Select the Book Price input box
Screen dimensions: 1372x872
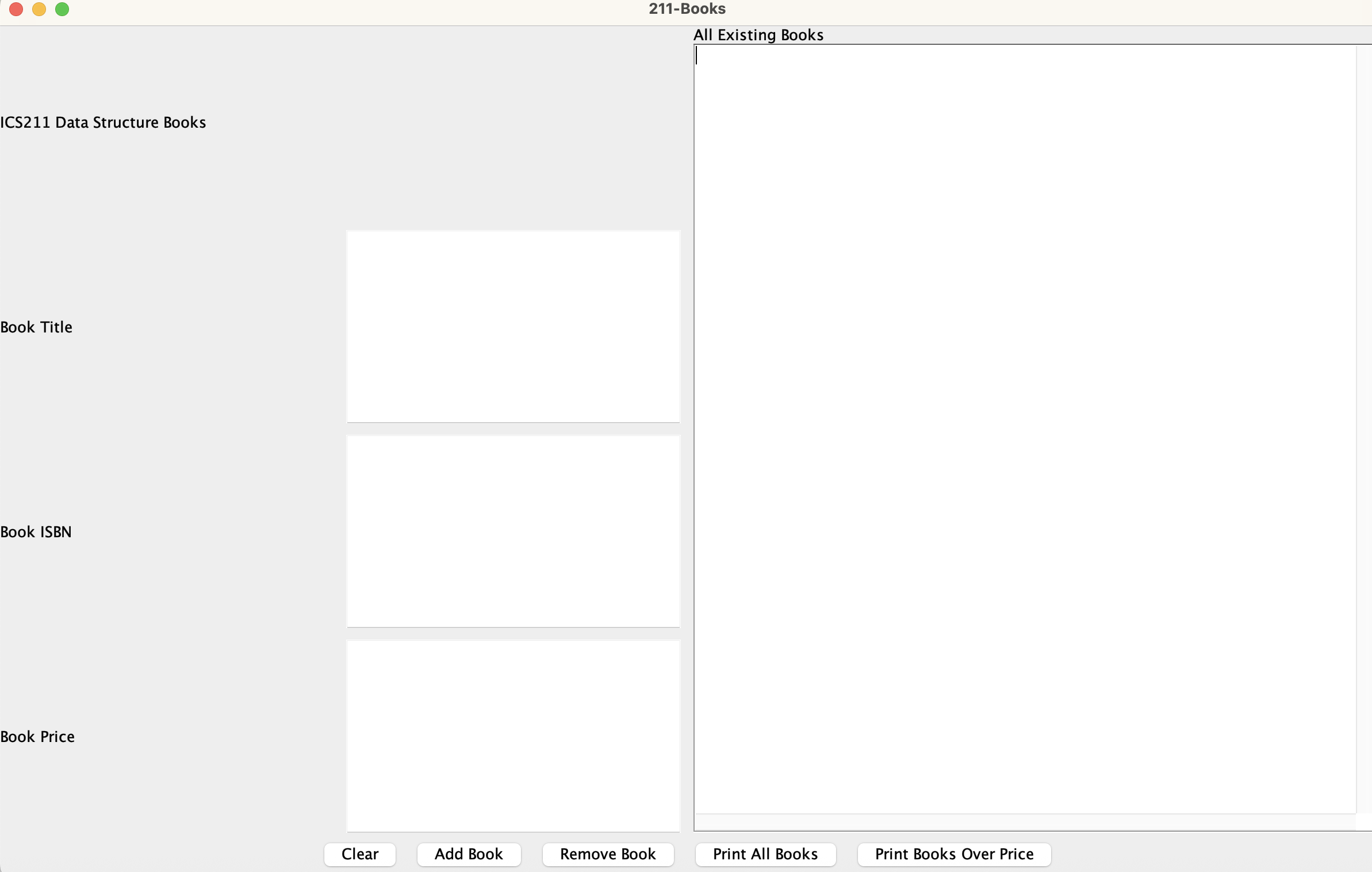513,736
